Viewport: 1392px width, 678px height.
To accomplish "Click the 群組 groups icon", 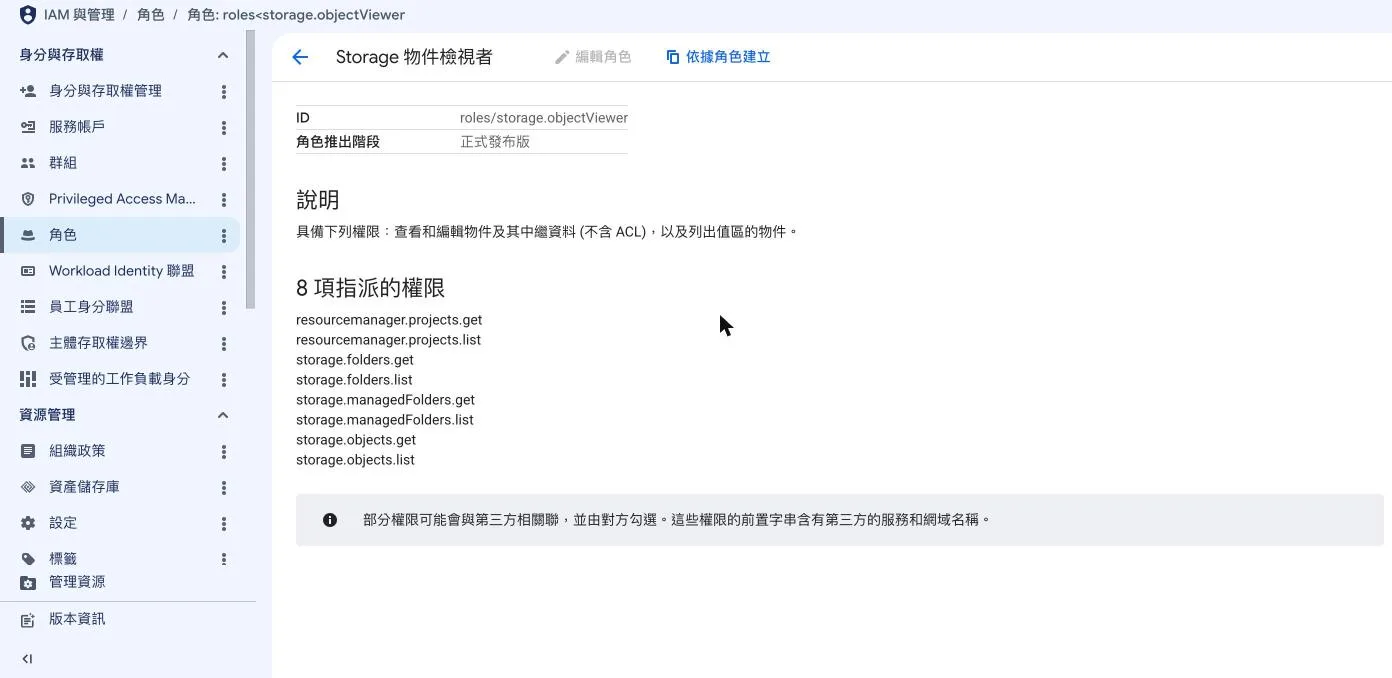I will coord(28,163).
